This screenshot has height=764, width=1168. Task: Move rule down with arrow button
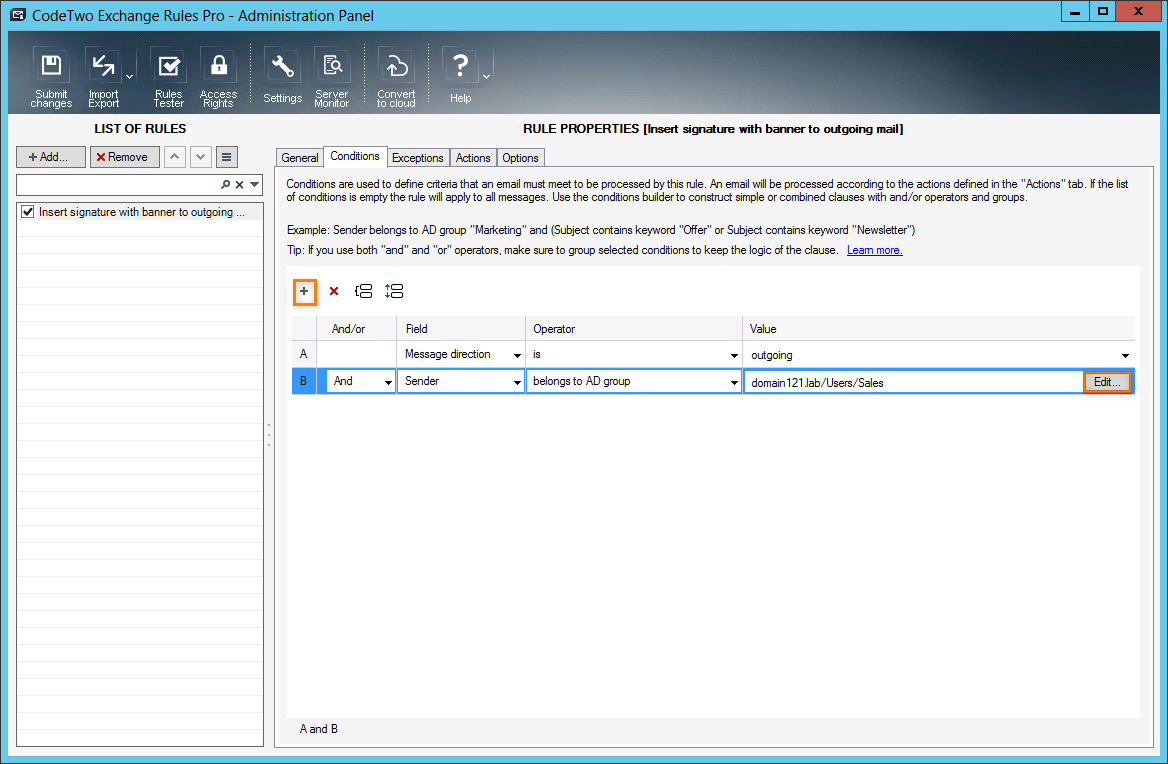point(200,157)
